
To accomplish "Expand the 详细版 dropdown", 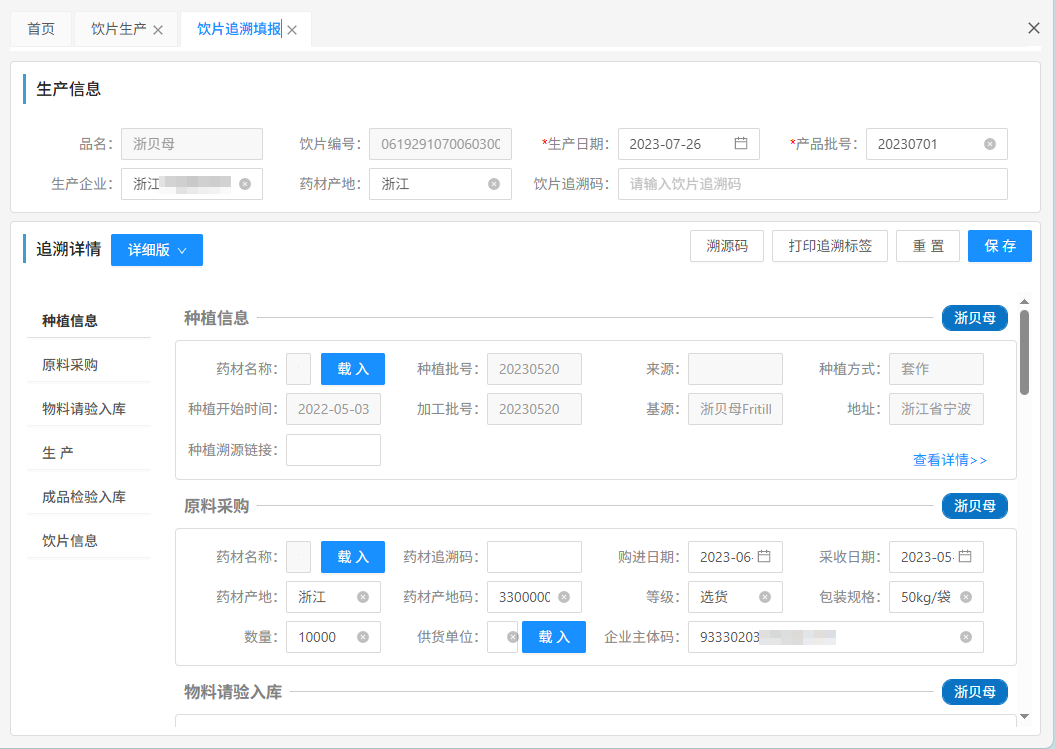I will pos(157,250).
